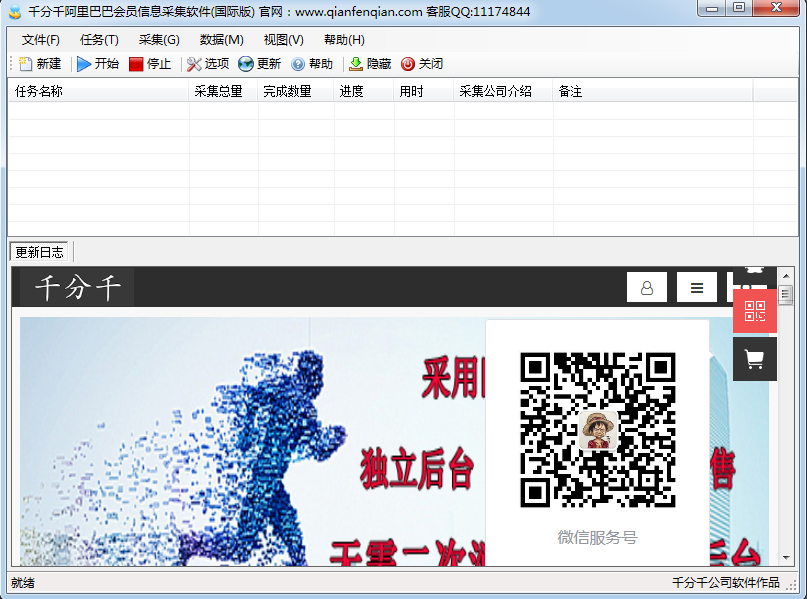Click the scrollbar up arrow in web panel
Viewport: 807px width, 599px height.
pyautogui.click(x=786, y=276)
